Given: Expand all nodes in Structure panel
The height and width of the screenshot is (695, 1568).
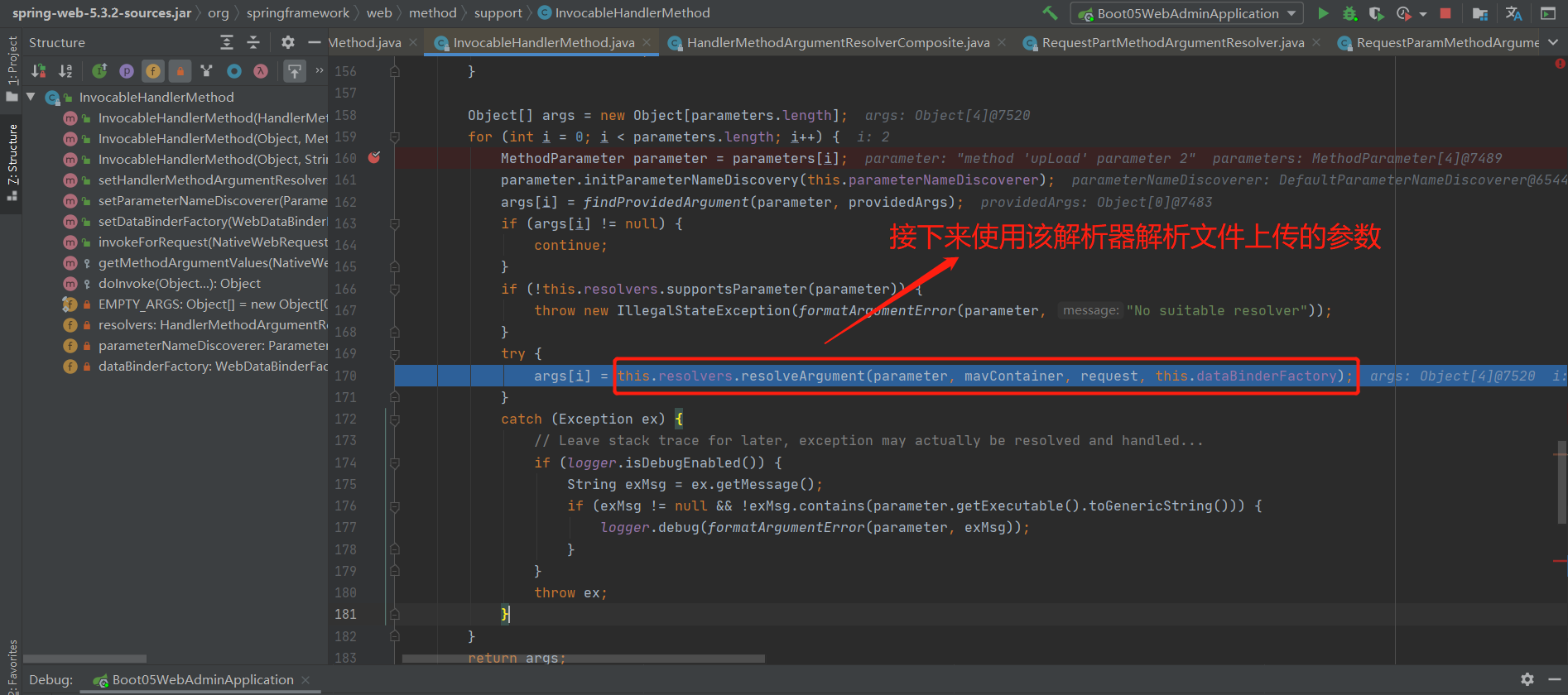Looking at the screenshot, I should click(x=227, y=42).
